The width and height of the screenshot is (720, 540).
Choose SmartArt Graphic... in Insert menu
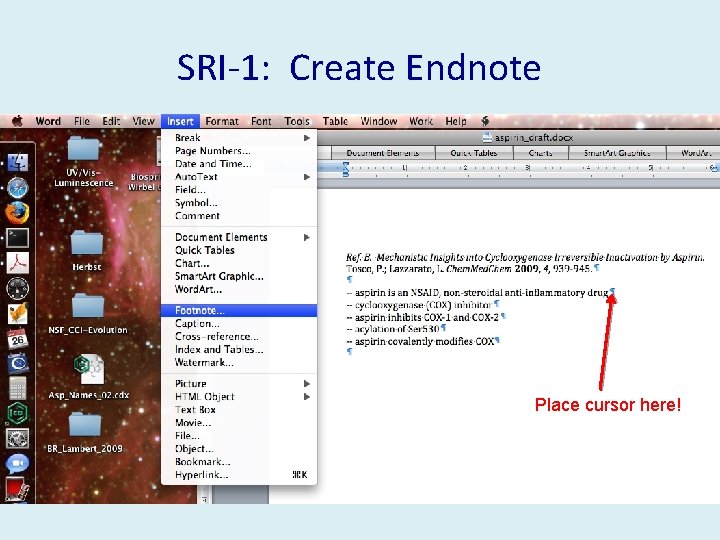[239, 276]
